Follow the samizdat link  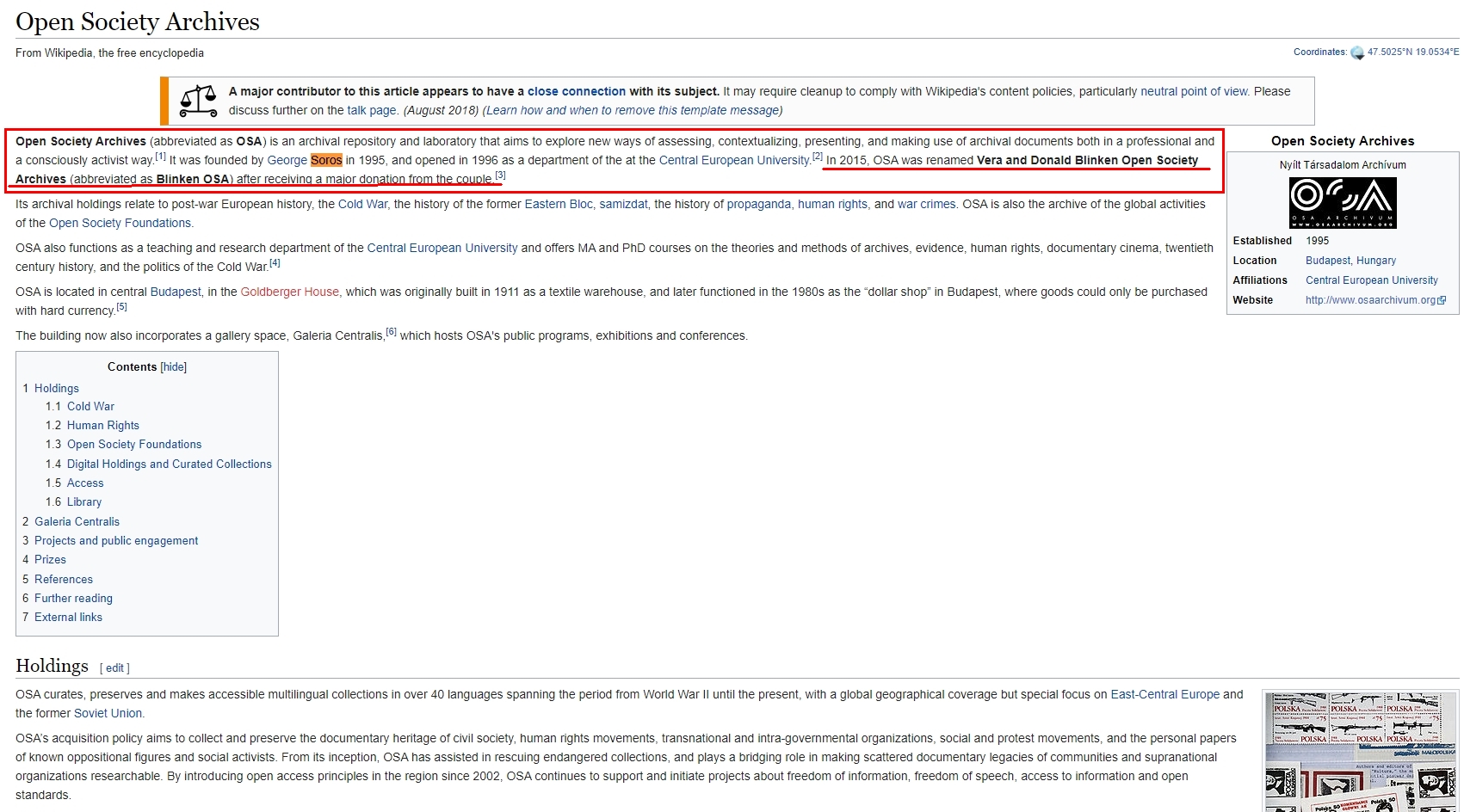tap(623, 204)
